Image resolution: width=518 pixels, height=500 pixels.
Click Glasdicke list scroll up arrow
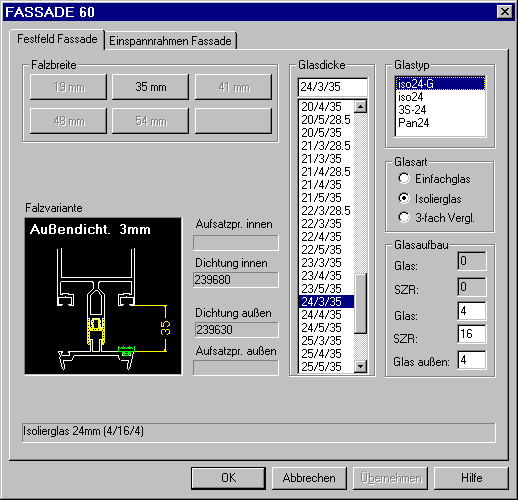point(360,107)
